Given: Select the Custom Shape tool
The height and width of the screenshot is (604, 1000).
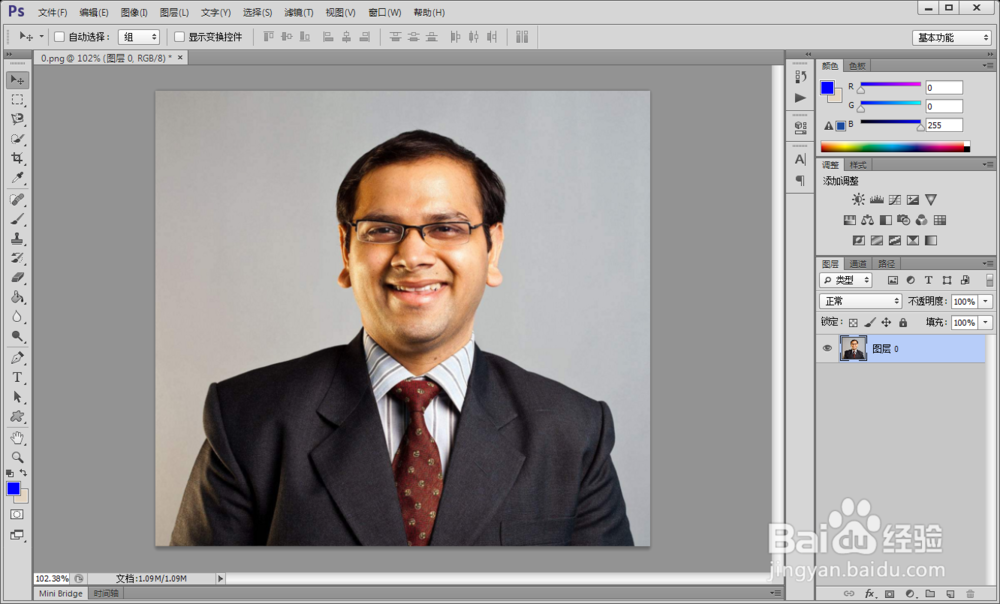Looking at the screenshot, I should [17, 416].
